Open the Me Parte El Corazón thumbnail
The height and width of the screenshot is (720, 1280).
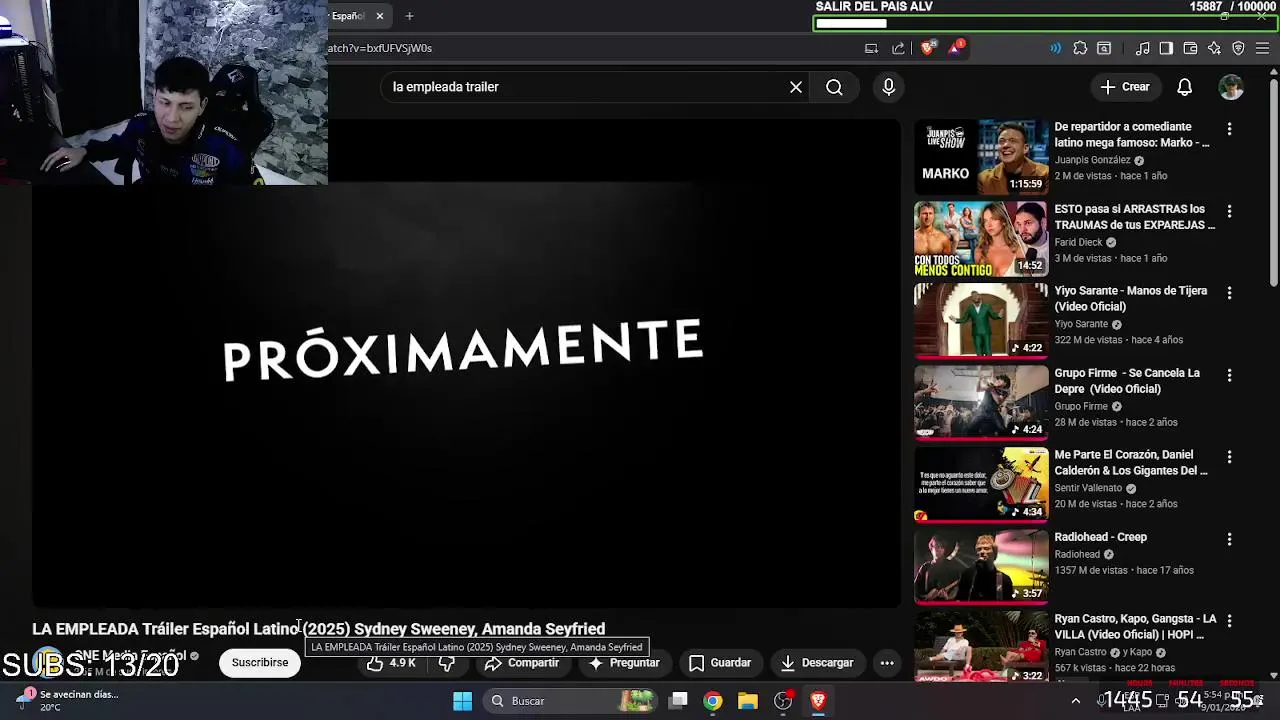(981, 485)
